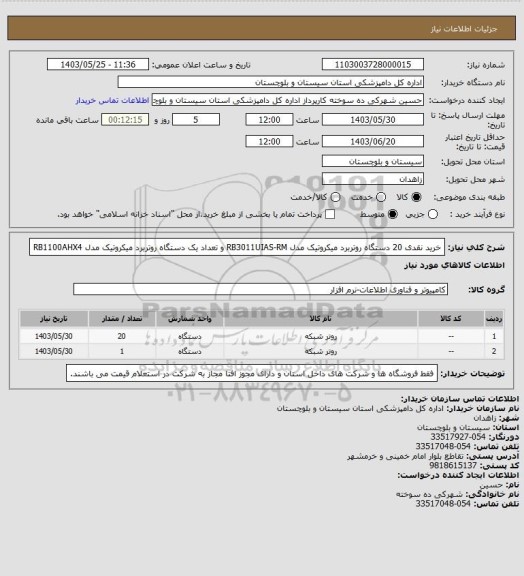Screen dimensions: 524x576
Task: Click the fax number 33517927-054
Action: coord(458,437)
